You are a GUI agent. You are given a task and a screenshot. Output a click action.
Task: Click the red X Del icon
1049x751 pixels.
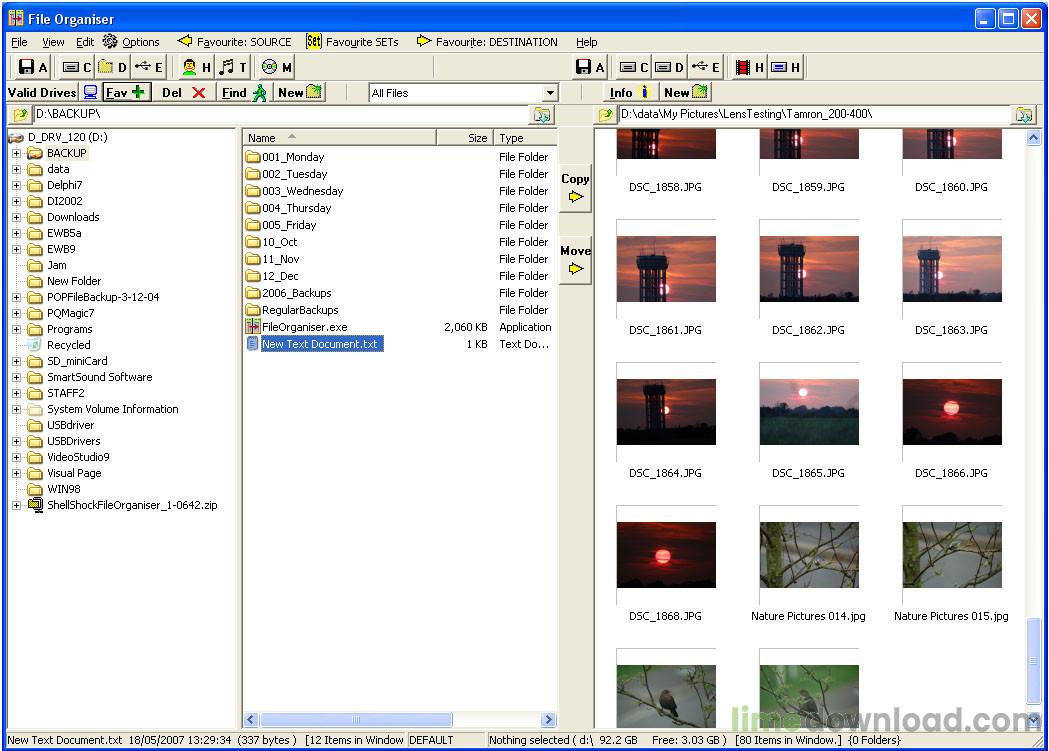[196, 92]
